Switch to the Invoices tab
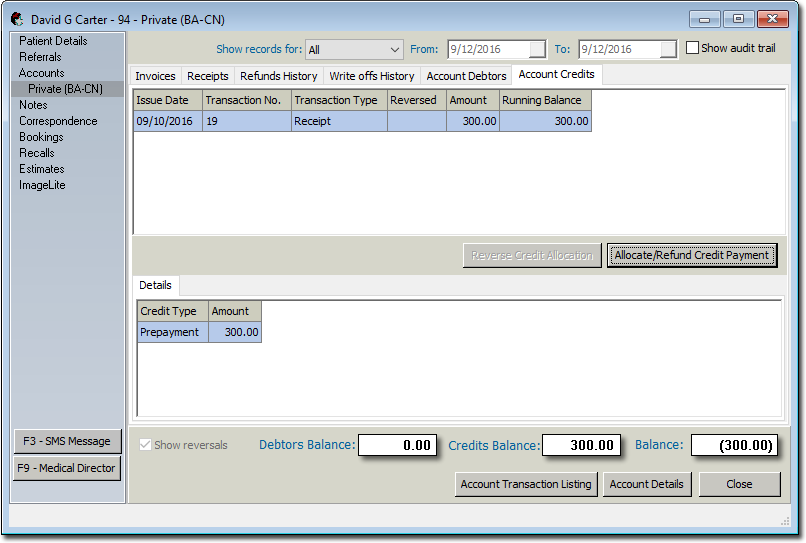 155,76
